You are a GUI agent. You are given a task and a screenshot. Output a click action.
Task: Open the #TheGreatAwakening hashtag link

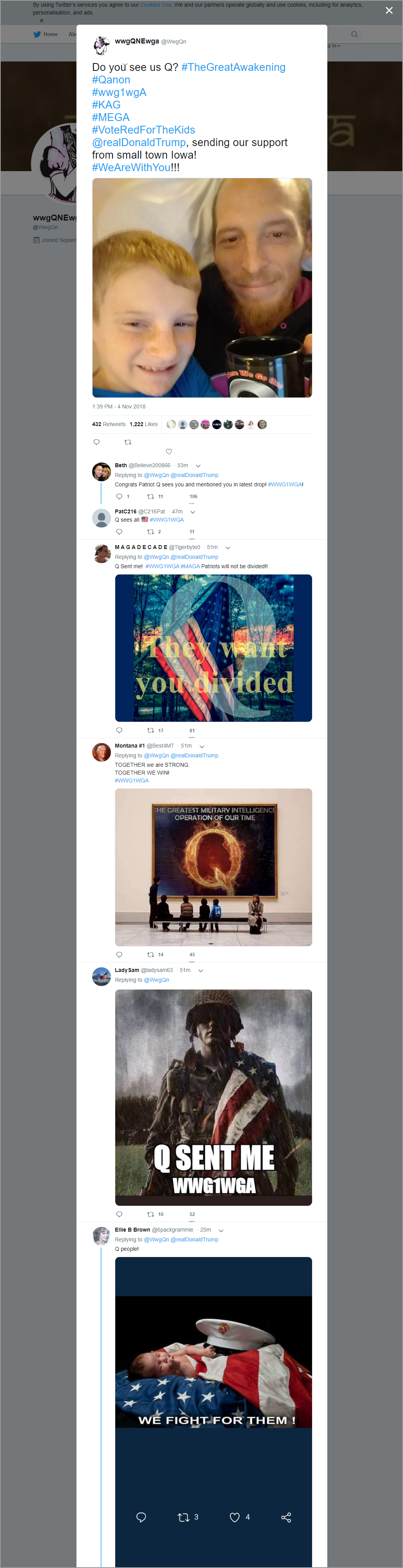[x=234, y=67]
